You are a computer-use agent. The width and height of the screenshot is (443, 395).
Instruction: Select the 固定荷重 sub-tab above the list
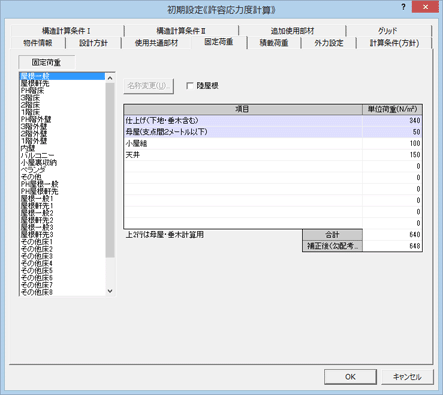(x=46, y=62)
